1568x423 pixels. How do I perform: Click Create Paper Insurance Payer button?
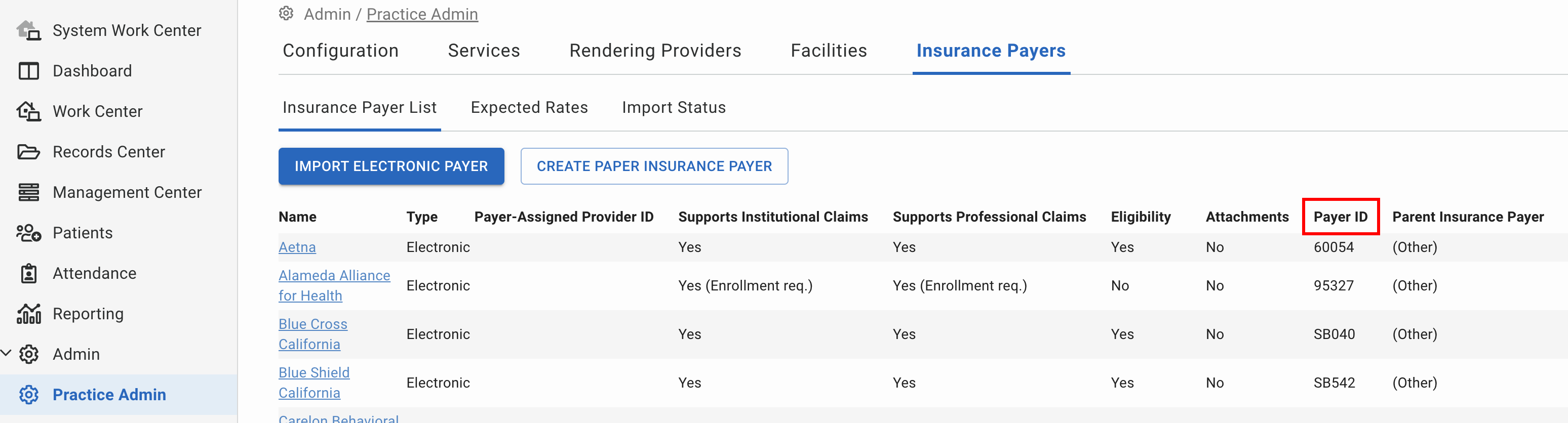[654, 166]
